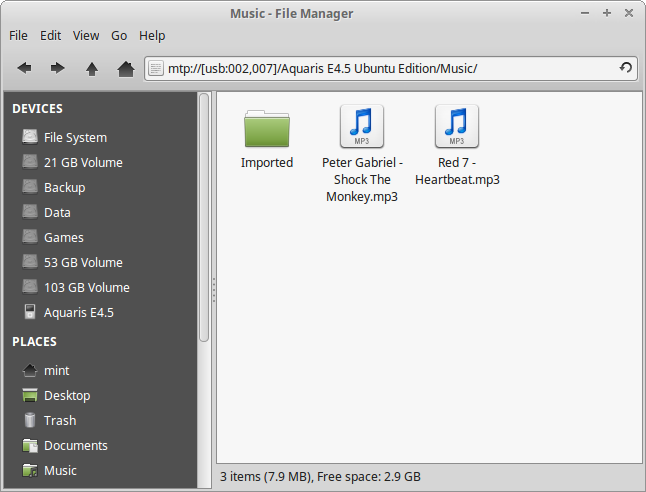Click the Forward navigation arrow

click(58, 68)
